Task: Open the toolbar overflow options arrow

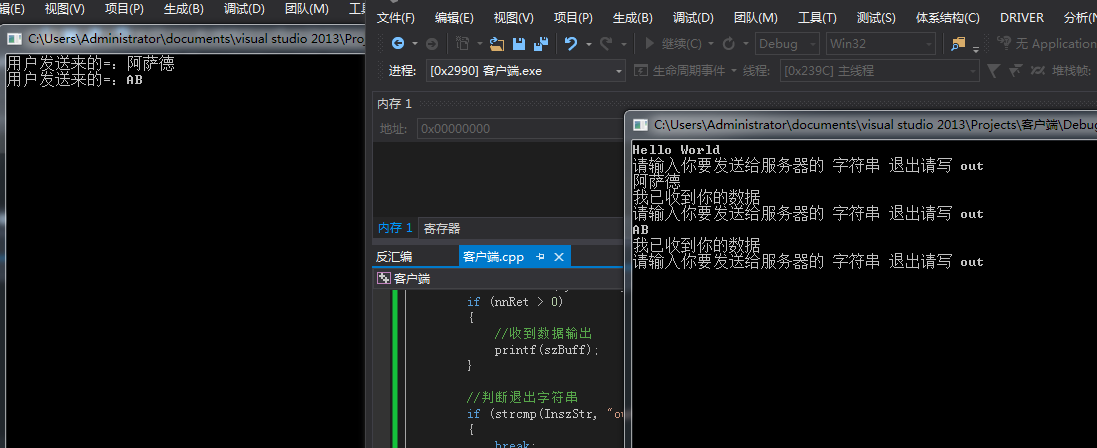Action: [976, 48]
